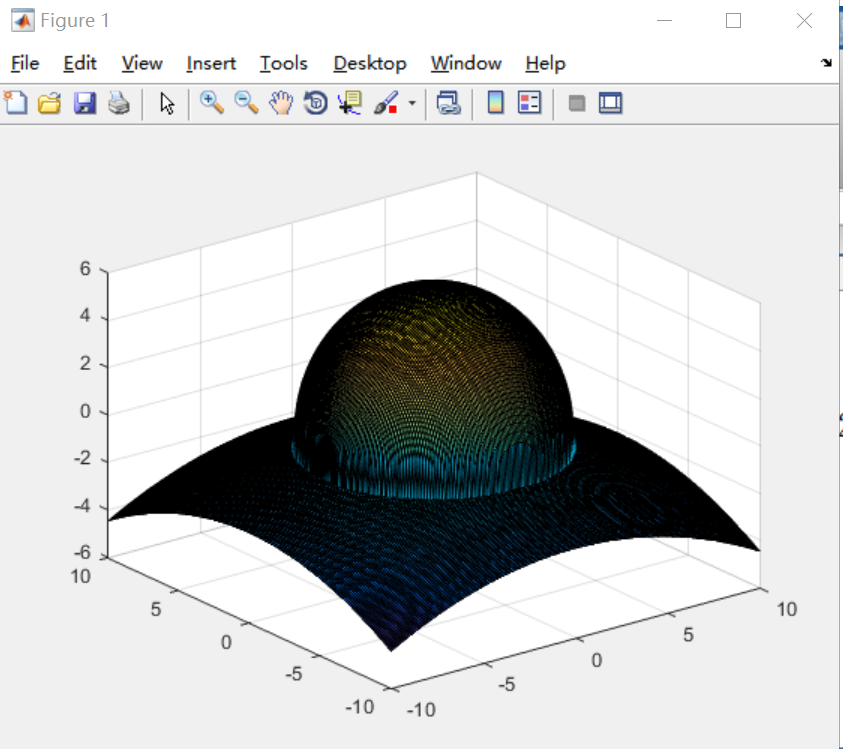
Task: Show plot tools and dock figure
Action: (x=610, y=102)
